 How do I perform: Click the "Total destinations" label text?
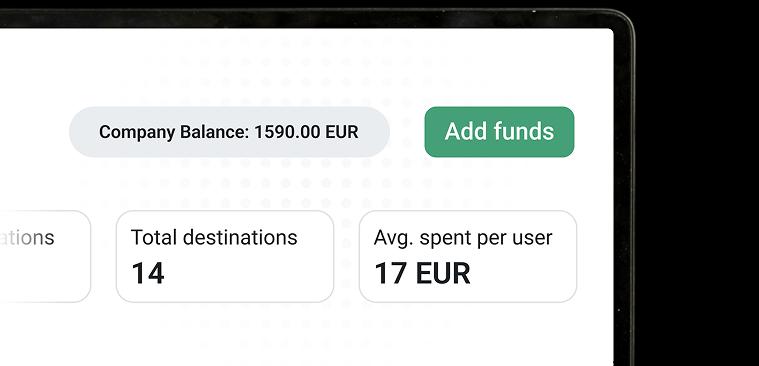[x=214, y=238]
